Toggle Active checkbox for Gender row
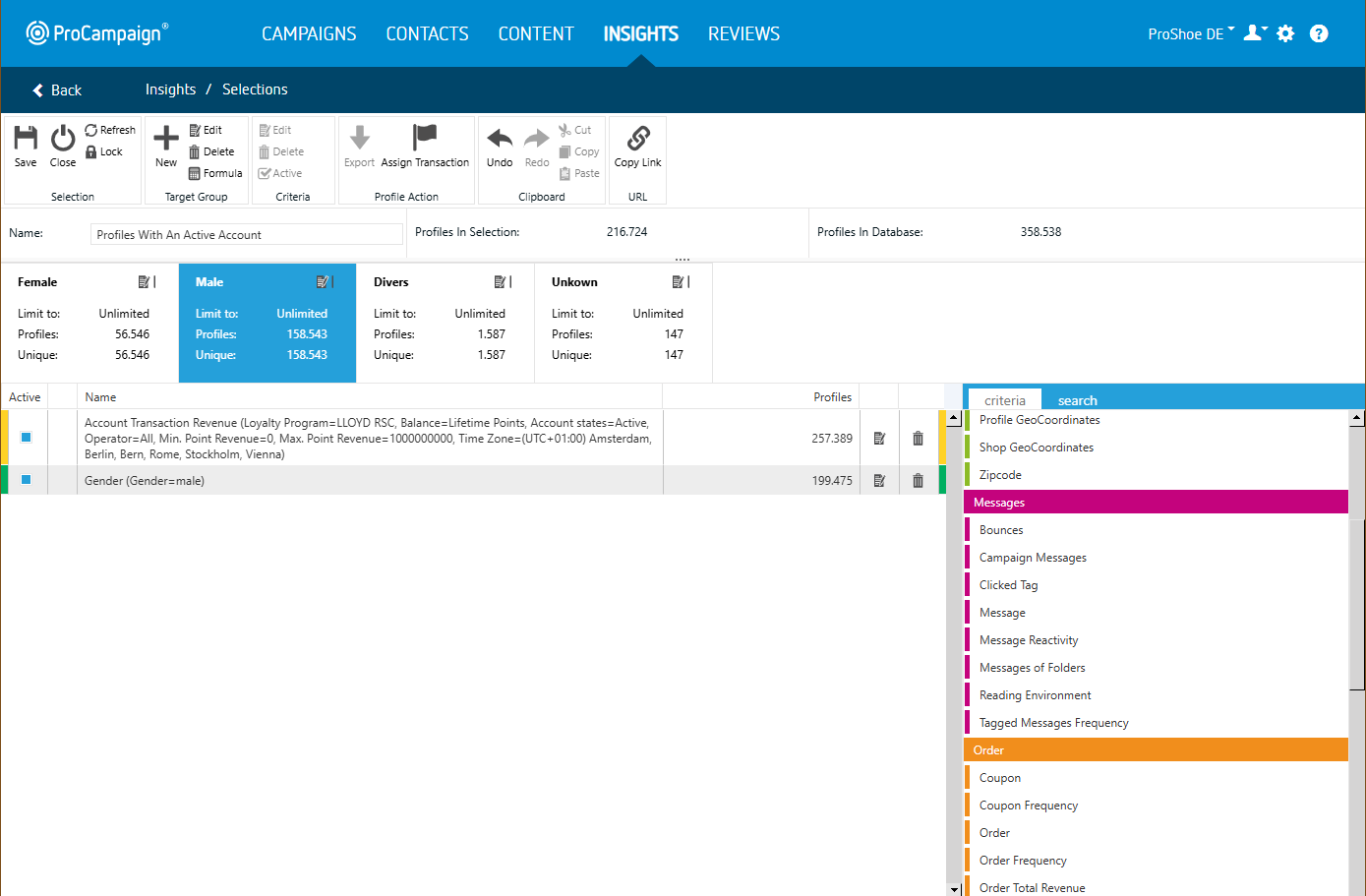1366x896 pixels. [27, 480]
